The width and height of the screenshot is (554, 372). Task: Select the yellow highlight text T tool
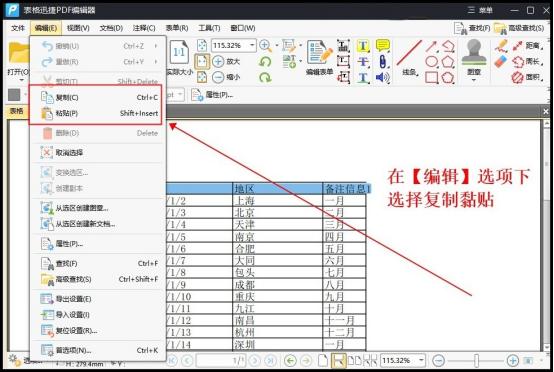[x=363, y=46]
